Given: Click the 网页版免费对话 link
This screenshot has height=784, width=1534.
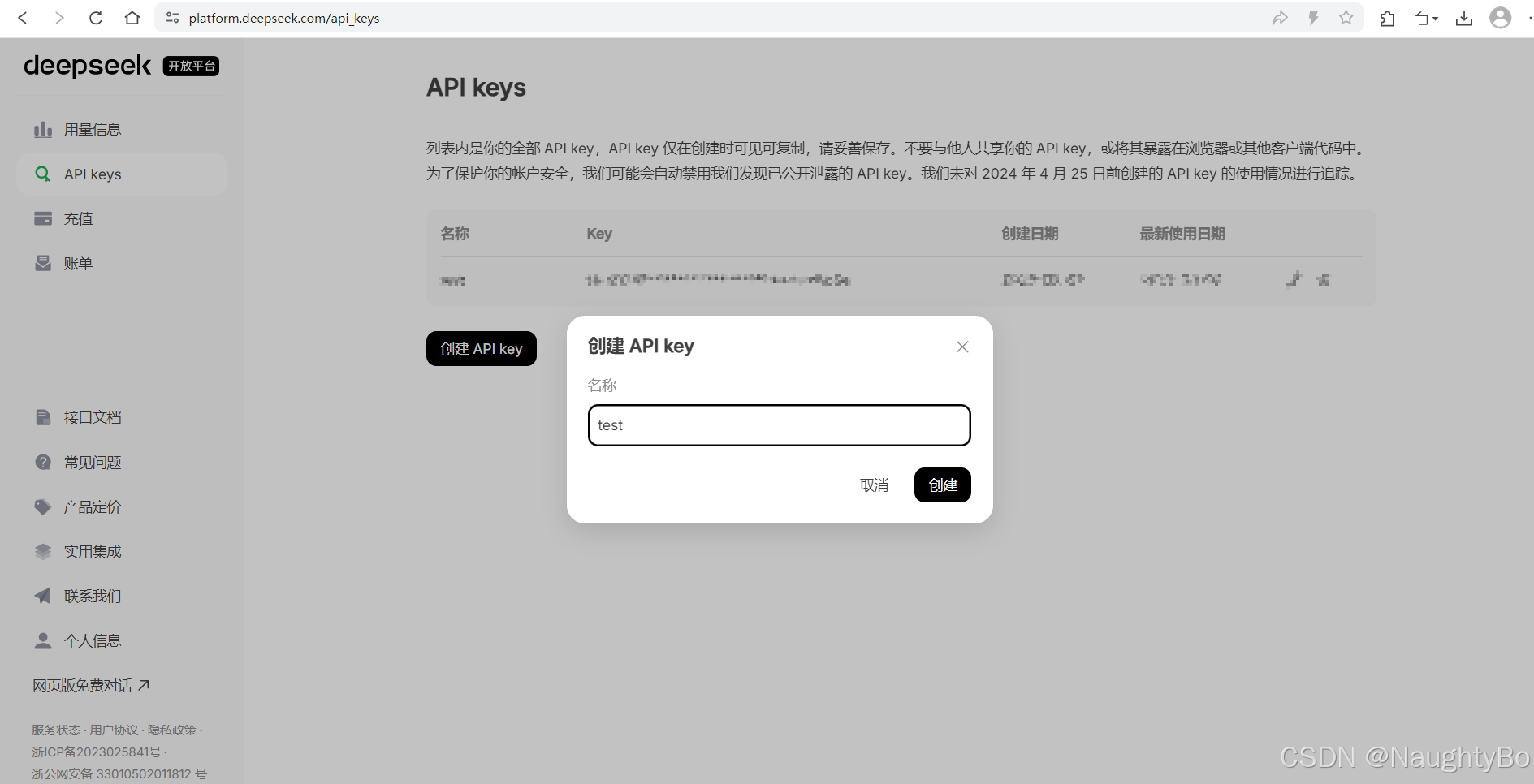Looking at the screenshot, I should (91, 686).
